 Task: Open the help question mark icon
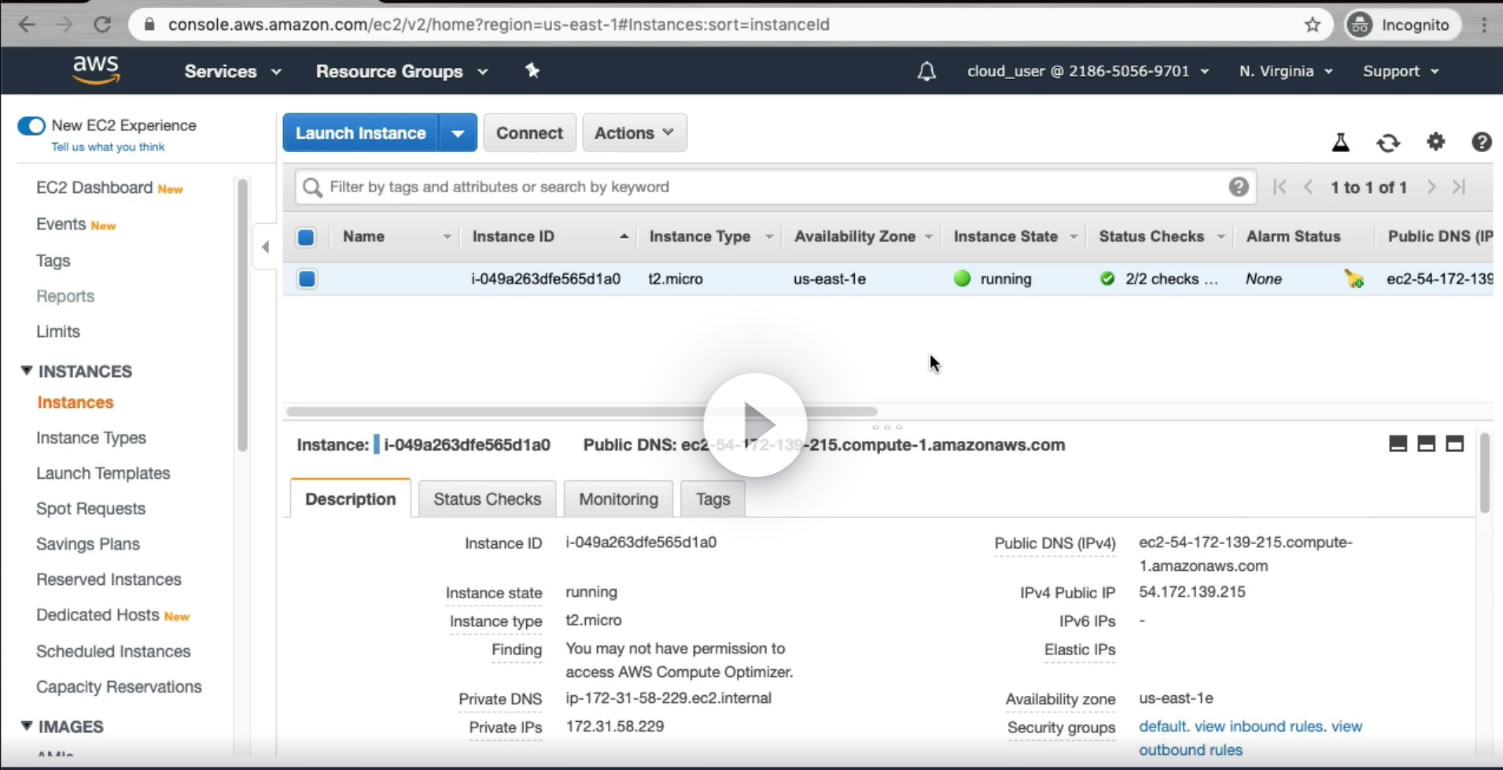[1481, 142]
